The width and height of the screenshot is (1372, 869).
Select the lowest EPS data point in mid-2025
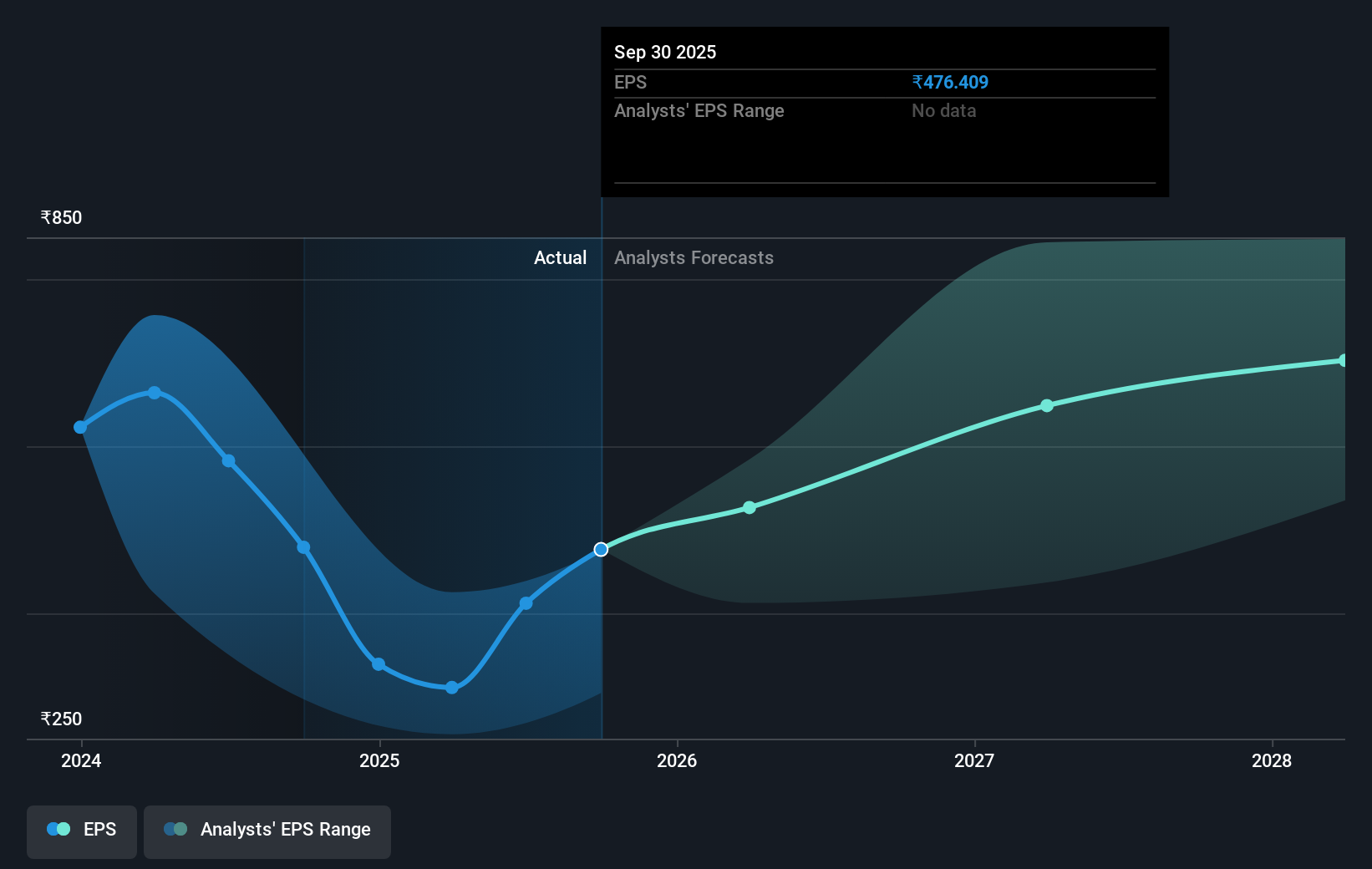(451, 687)
